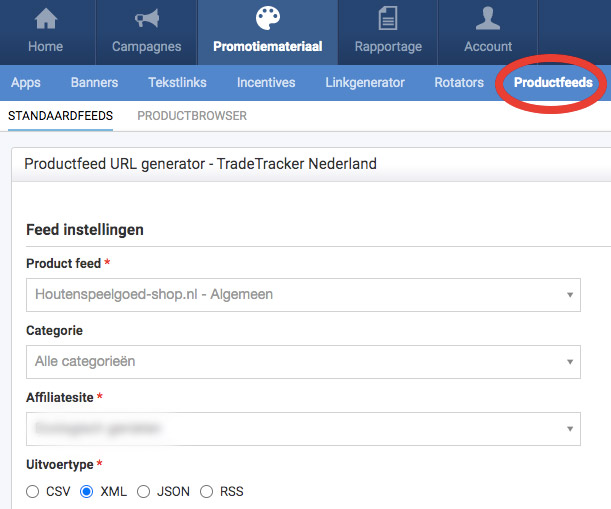Select XML output type
The image size is (611, 509).
pyautogui.click(x=87, y=491)
